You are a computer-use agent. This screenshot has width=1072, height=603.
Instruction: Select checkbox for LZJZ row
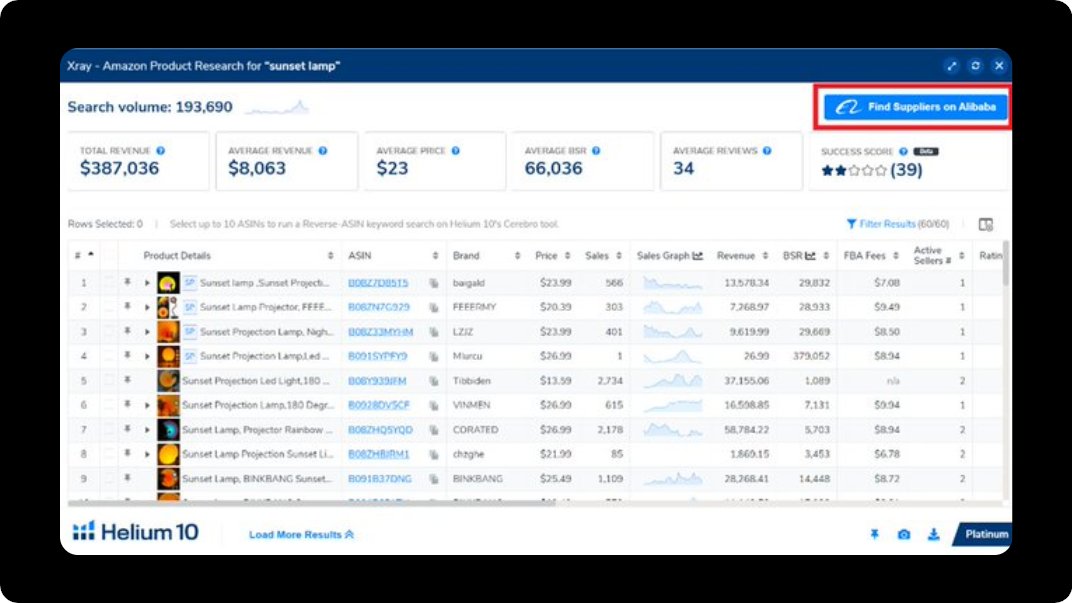point(109,331)
